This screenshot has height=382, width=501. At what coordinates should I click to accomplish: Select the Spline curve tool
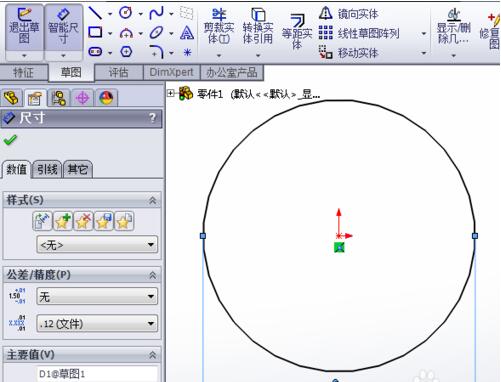(x=157, y=13)
